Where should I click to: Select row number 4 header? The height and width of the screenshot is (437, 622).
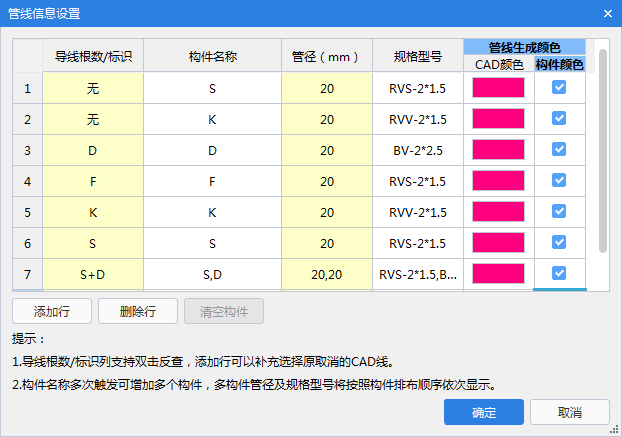pyautogui.click(x=27, y=181)
